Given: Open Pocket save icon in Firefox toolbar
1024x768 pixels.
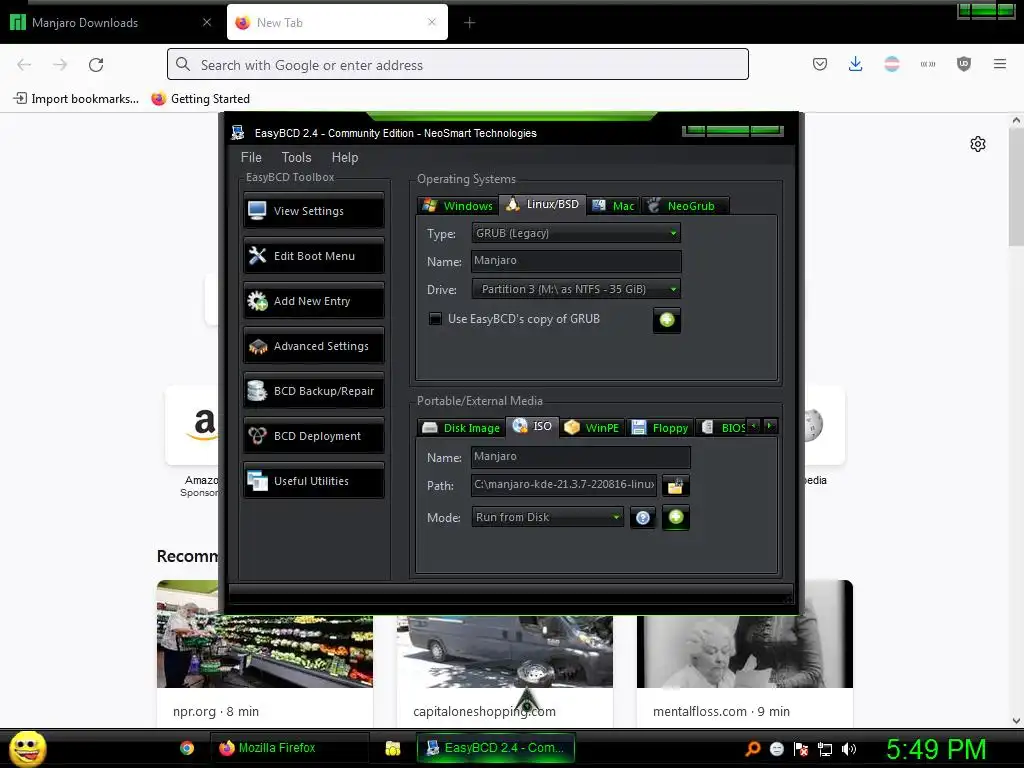Looking at the screenshot, I should (820, 64).
